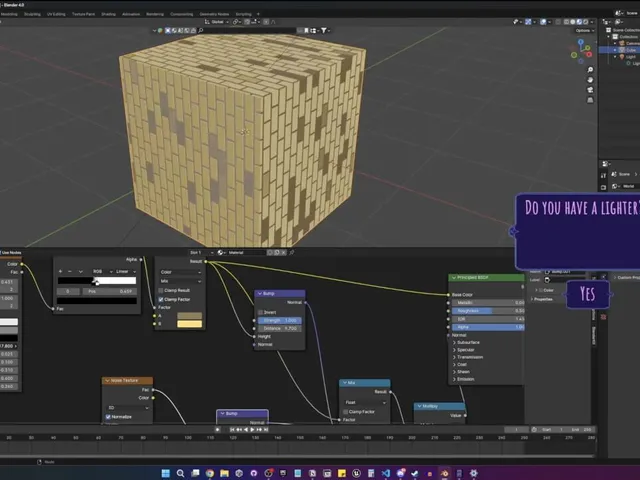Open the UV Editing workspace tab
This screenshot has height=480, width=640.
(x=56, y=14)
